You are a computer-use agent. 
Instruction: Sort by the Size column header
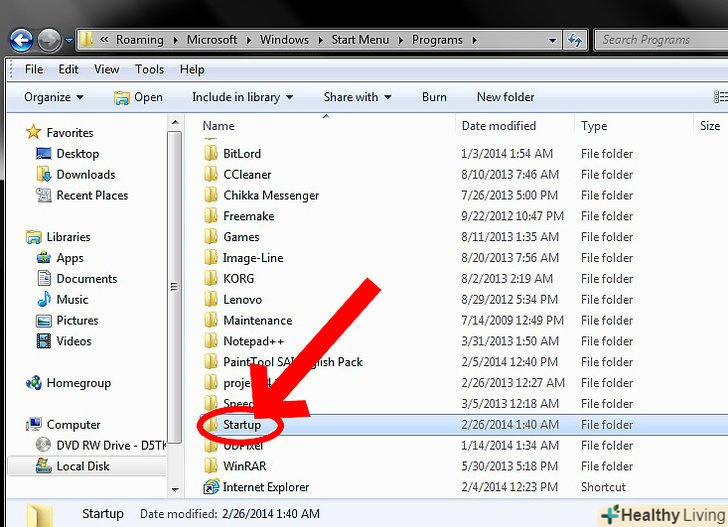[710, 126]
